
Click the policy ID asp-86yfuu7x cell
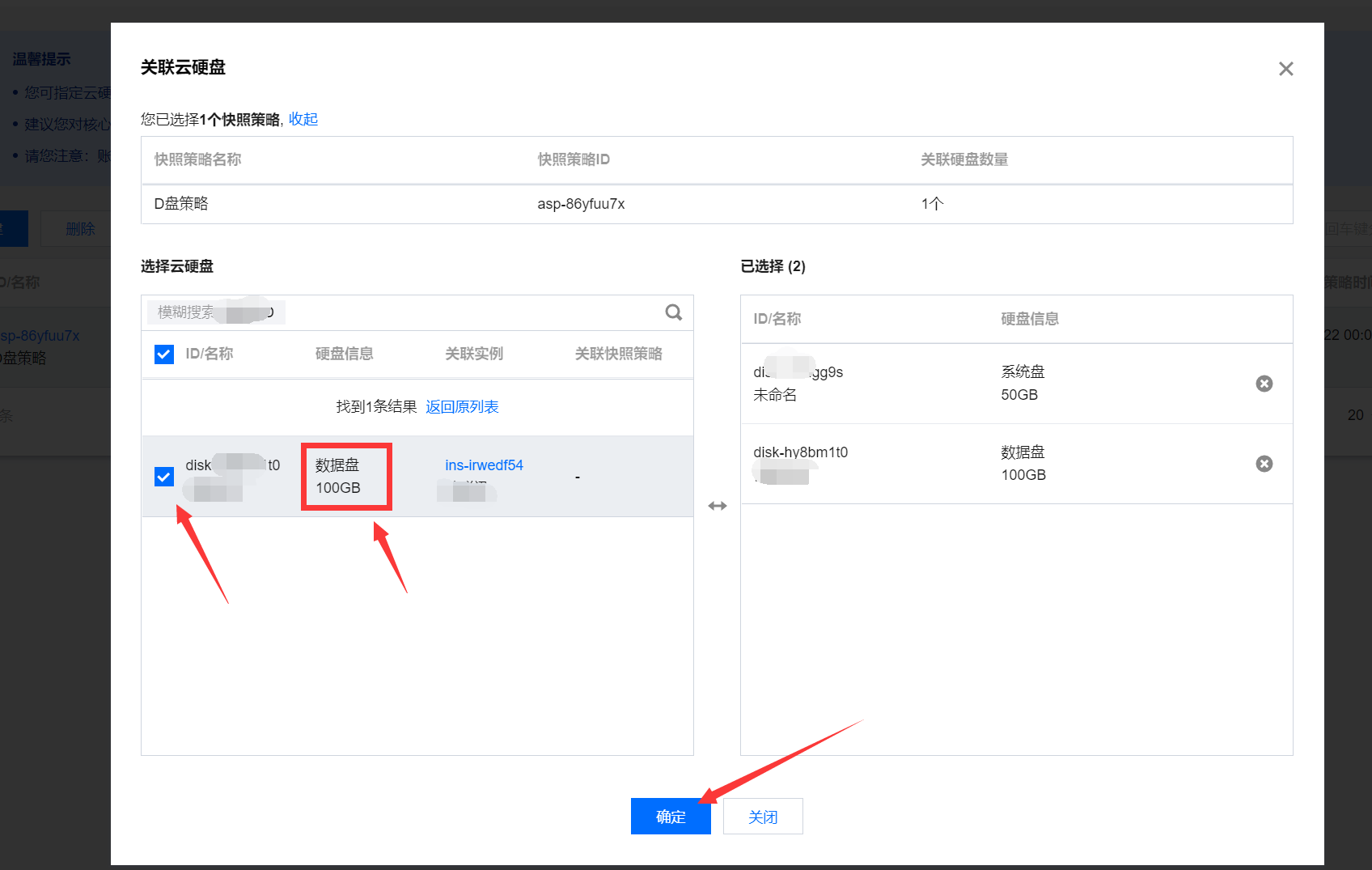tap(581, 204)
